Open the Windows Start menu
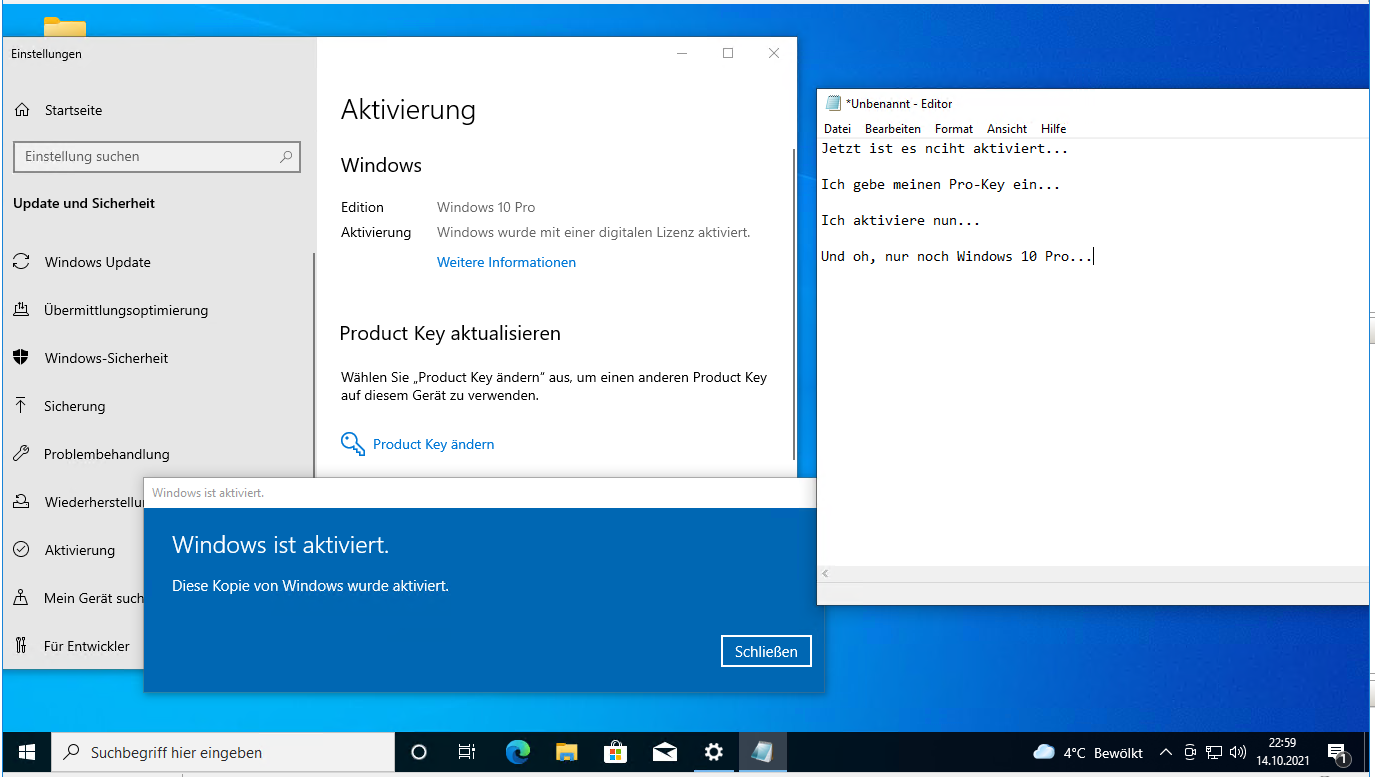Image resolution: width=1375 pixels, height=777 pixels. click(x=27, y=752)
